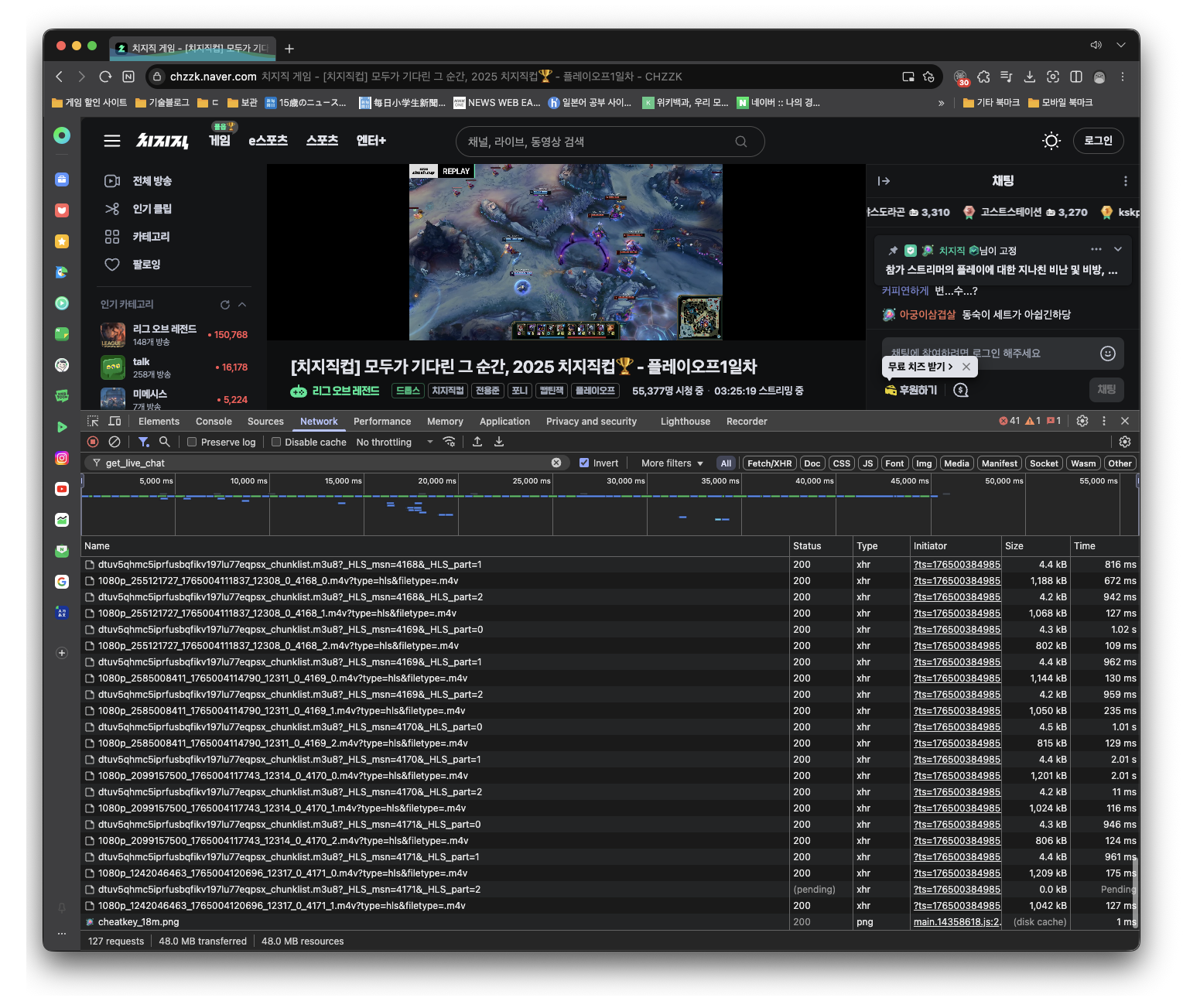Uncheck the Invert filter checkbox
The image size is (1183, 1008).
tap(584, 463)
